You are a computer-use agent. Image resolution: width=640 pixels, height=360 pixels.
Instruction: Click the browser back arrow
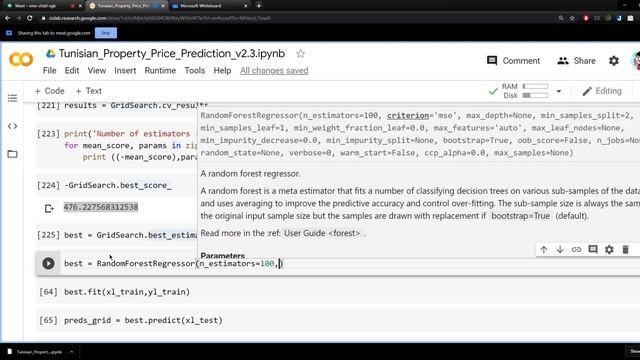[x=7, y=18]
